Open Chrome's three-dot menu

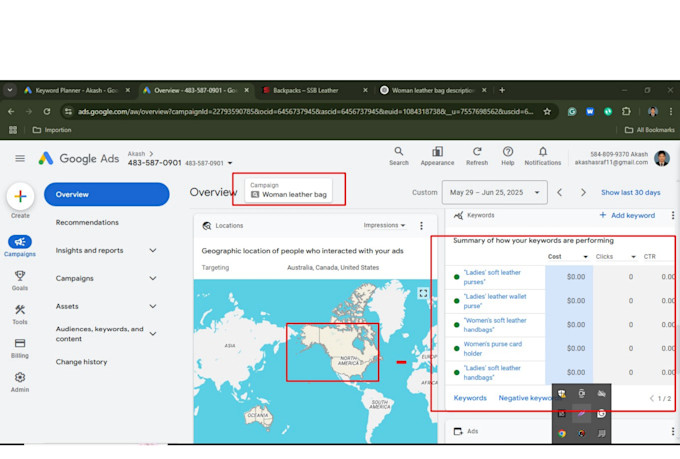[x=670, y=111]
